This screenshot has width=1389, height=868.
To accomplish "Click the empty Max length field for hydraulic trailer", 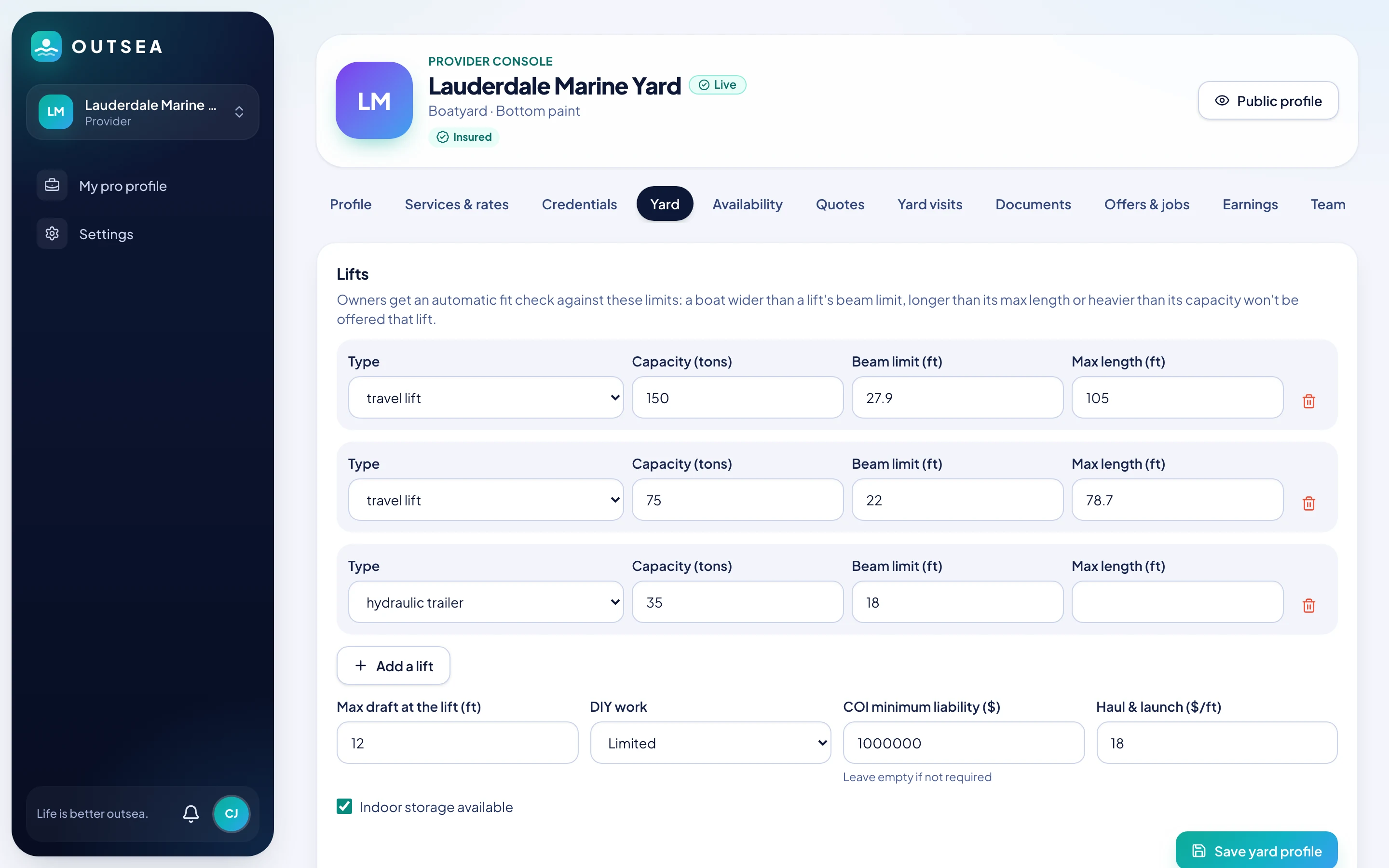I will click(1177, 602).
